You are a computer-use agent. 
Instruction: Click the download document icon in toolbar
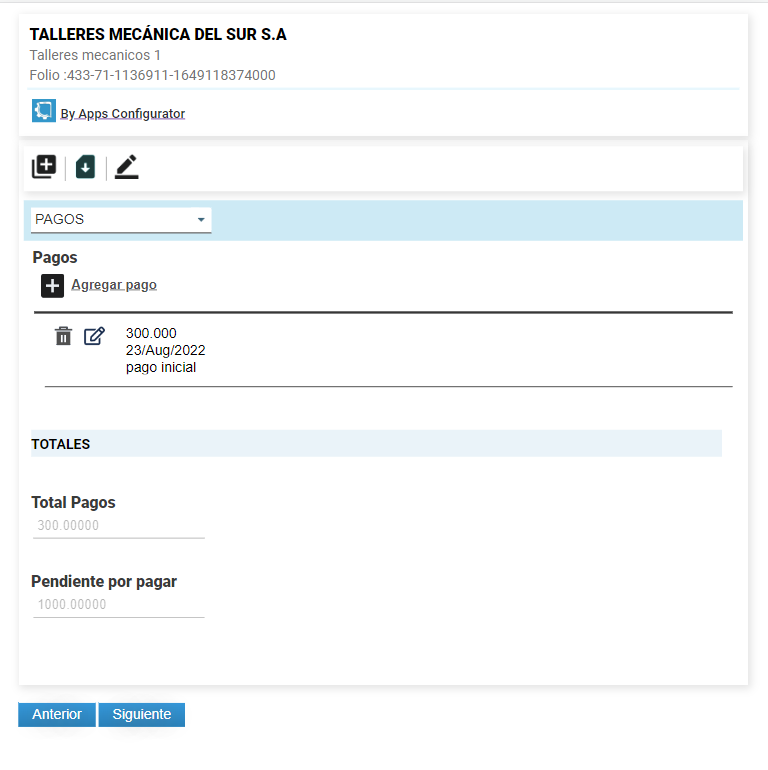pyautogui.click(x=85, y=167)
